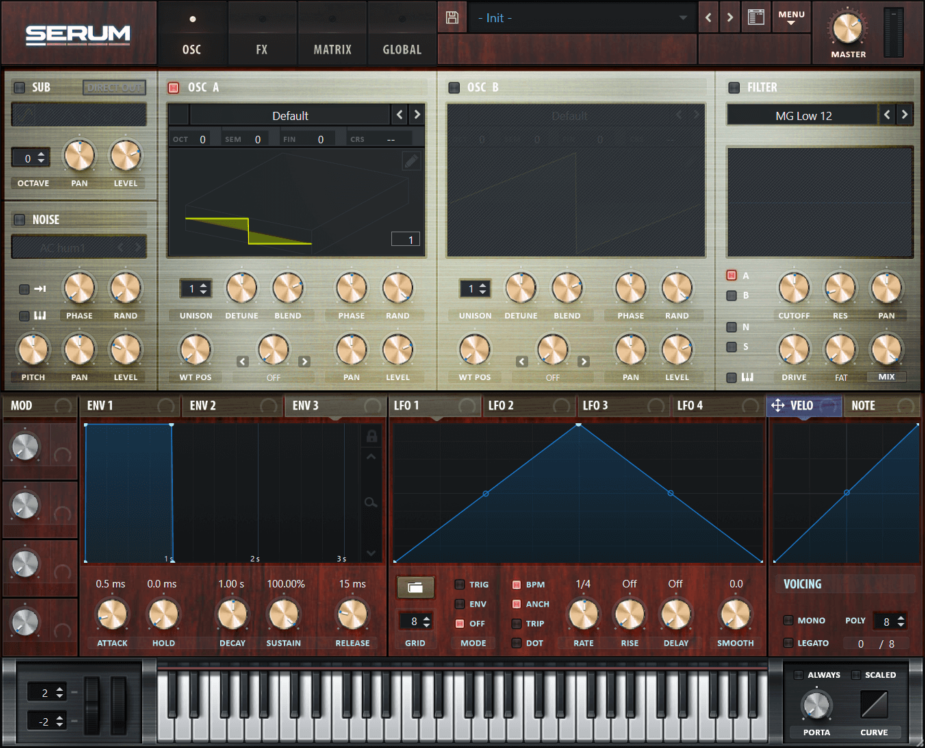Screen dimensions: 925x748
Task: Select next OSC A wavetable arrow
Action: (417, 114)
